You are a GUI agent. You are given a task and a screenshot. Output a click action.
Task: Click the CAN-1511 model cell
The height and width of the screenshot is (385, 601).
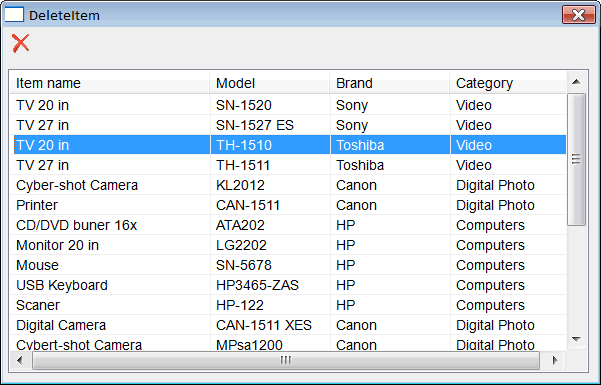[270, 205]
